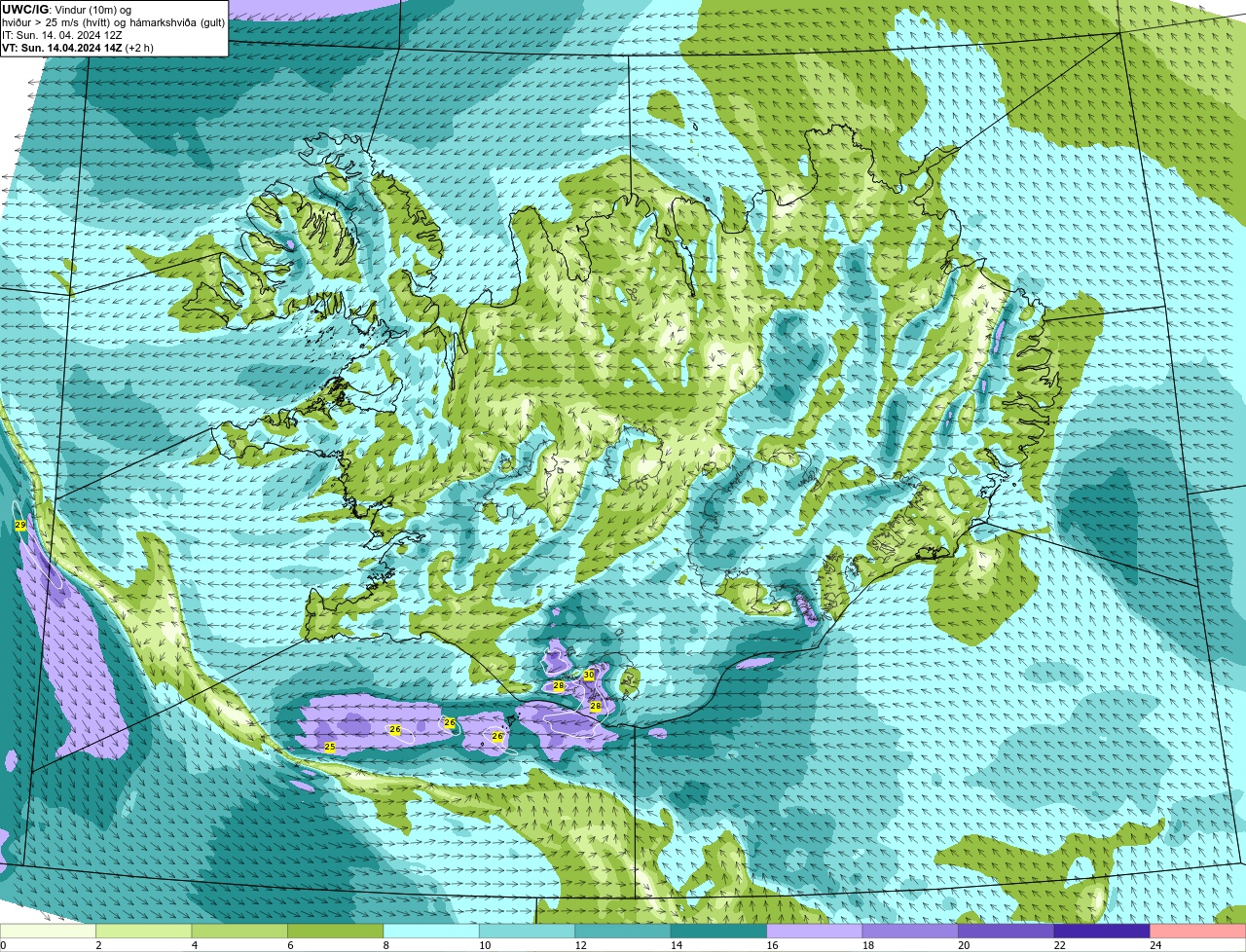Image resolution: width=1246 pixels, height=952 pixels.
Task: Click the 'IT: Sun. 14. 04. 2024 12Z' line
Action: (x=62, y=34)
